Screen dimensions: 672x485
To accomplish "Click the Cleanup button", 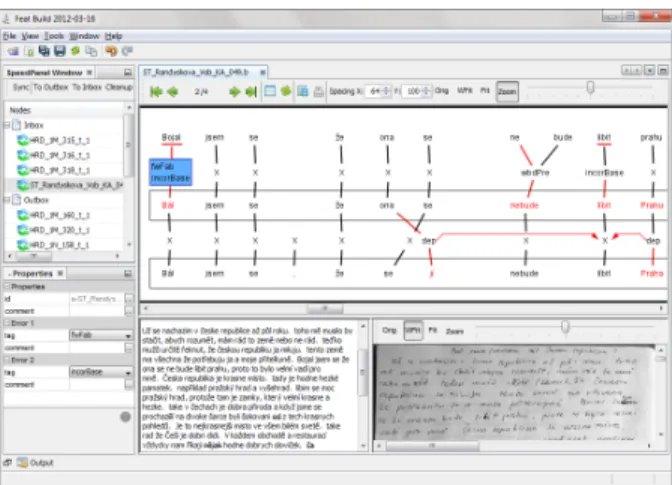I will pos(119,87).
